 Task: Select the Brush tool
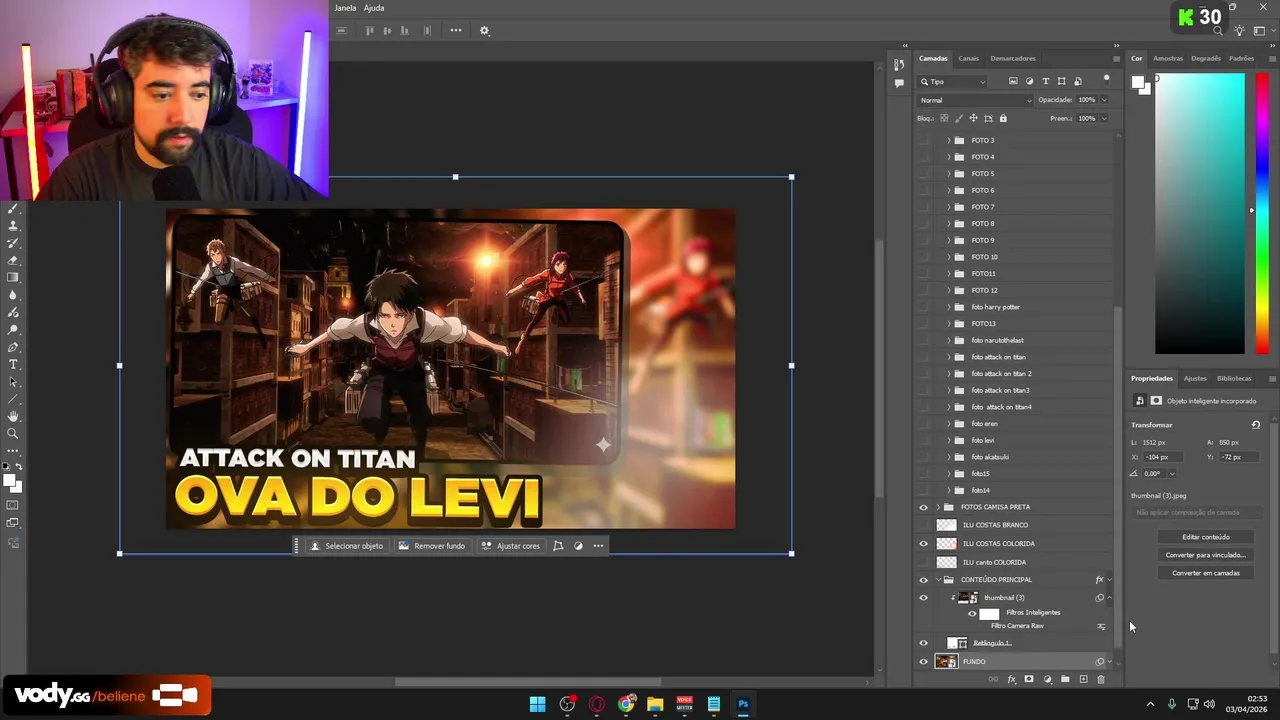point(13,209)
